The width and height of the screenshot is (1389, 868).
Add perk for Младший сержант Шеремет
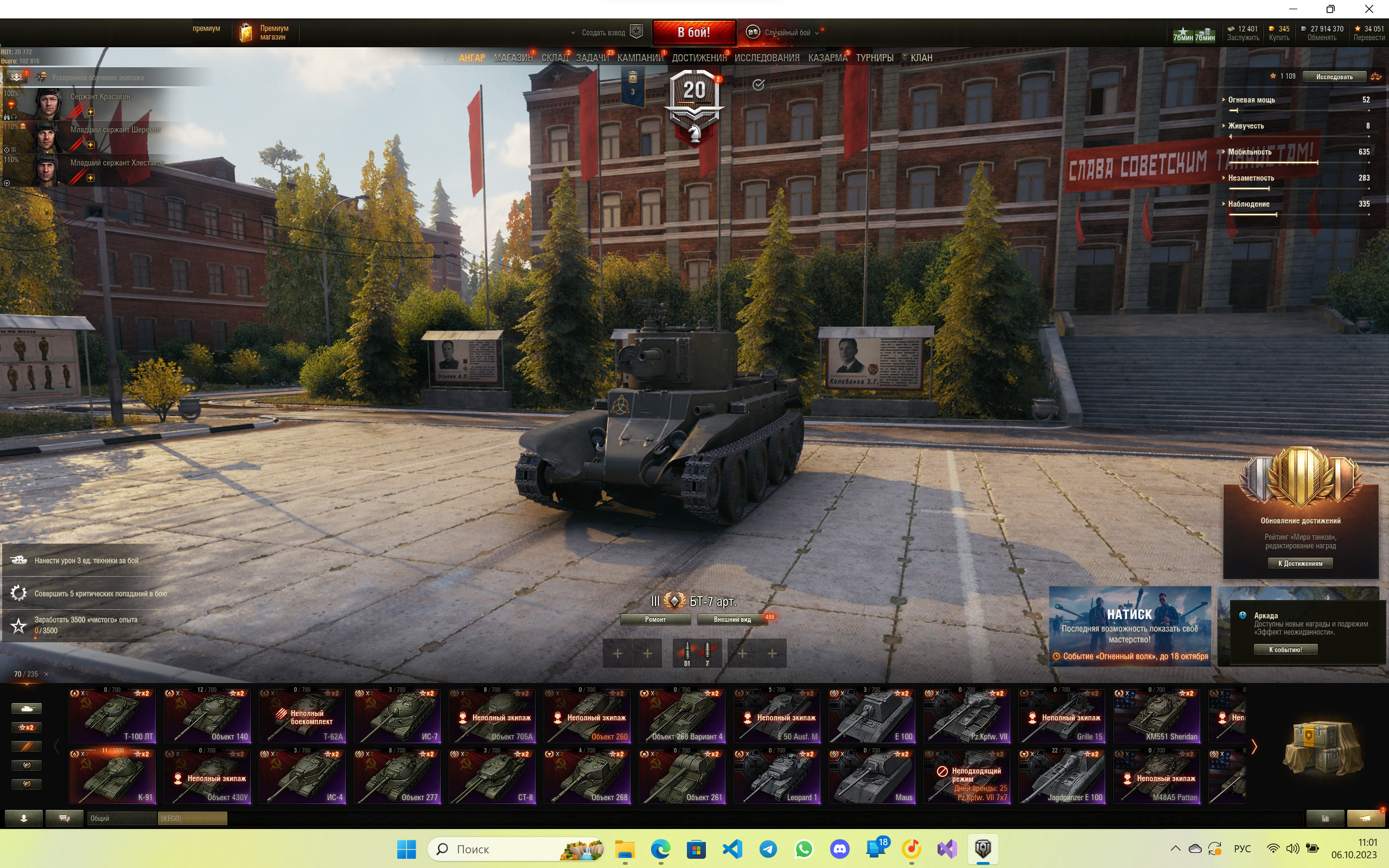[x=90, y=145]
